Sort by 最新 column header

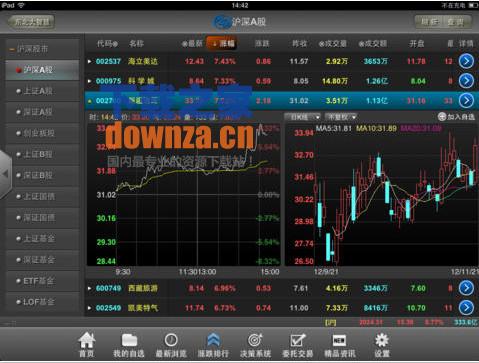point(192,43)
